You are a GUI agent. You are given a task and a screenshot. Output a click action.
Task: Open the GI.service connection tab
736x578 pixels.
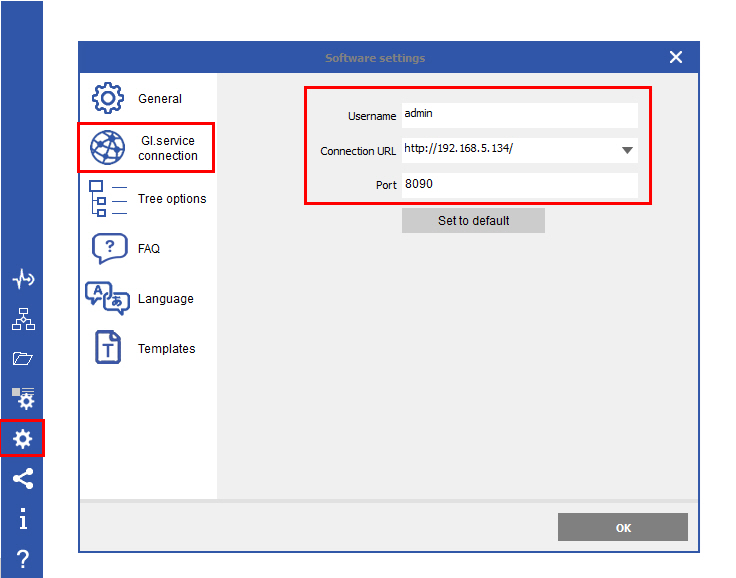coord(146,148)
